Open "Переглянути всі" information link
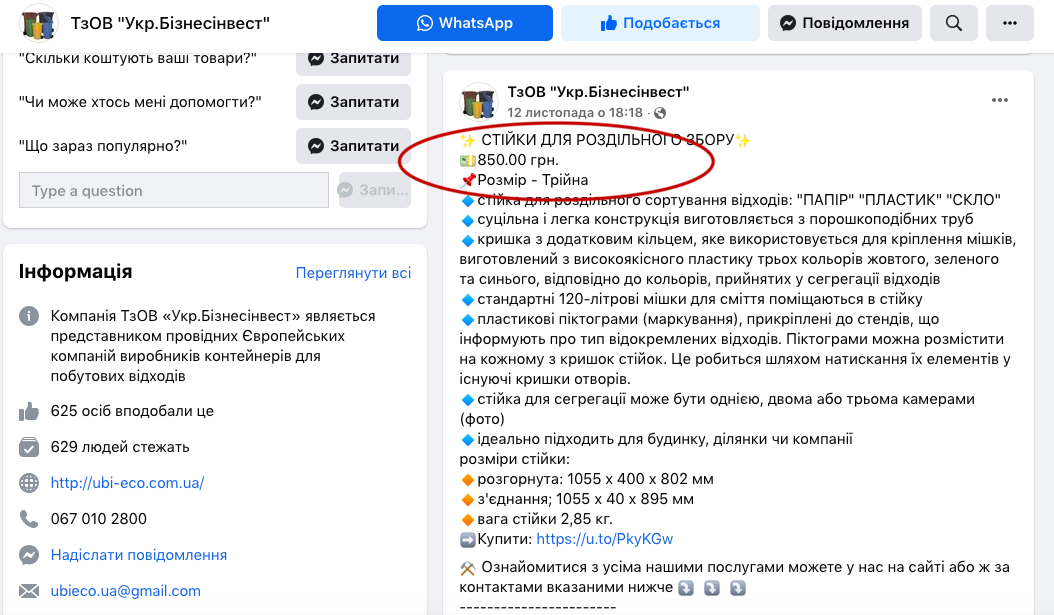1054x615 pixels. pyautogui.click(x=354, y=273)
